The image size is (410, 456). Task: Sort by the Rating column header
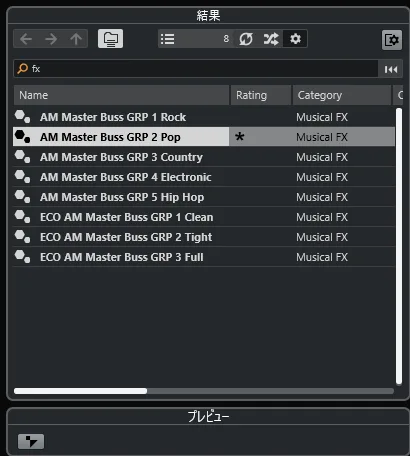pyautogui.click(x=261, y=95)
